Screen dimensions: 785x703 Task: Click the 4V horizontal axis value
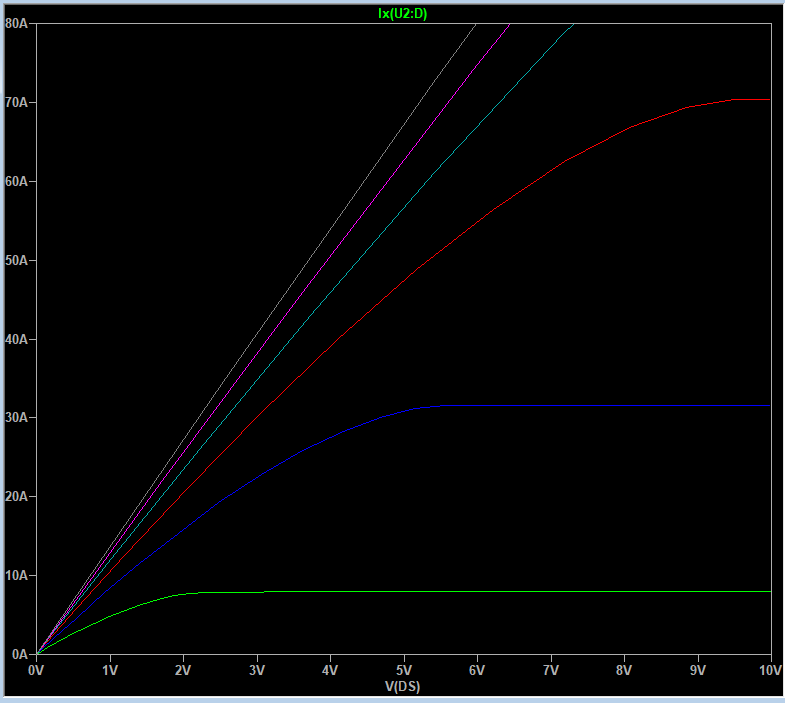(x=330, y=670)
